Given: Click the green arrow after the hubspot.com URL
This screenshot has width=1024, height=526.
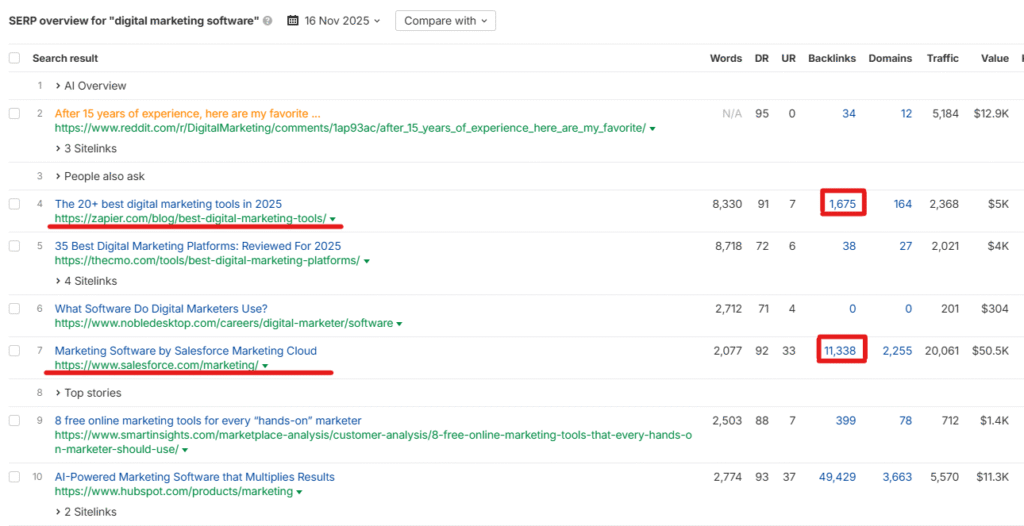Looking at the screenshot, I should click(299, 492).
